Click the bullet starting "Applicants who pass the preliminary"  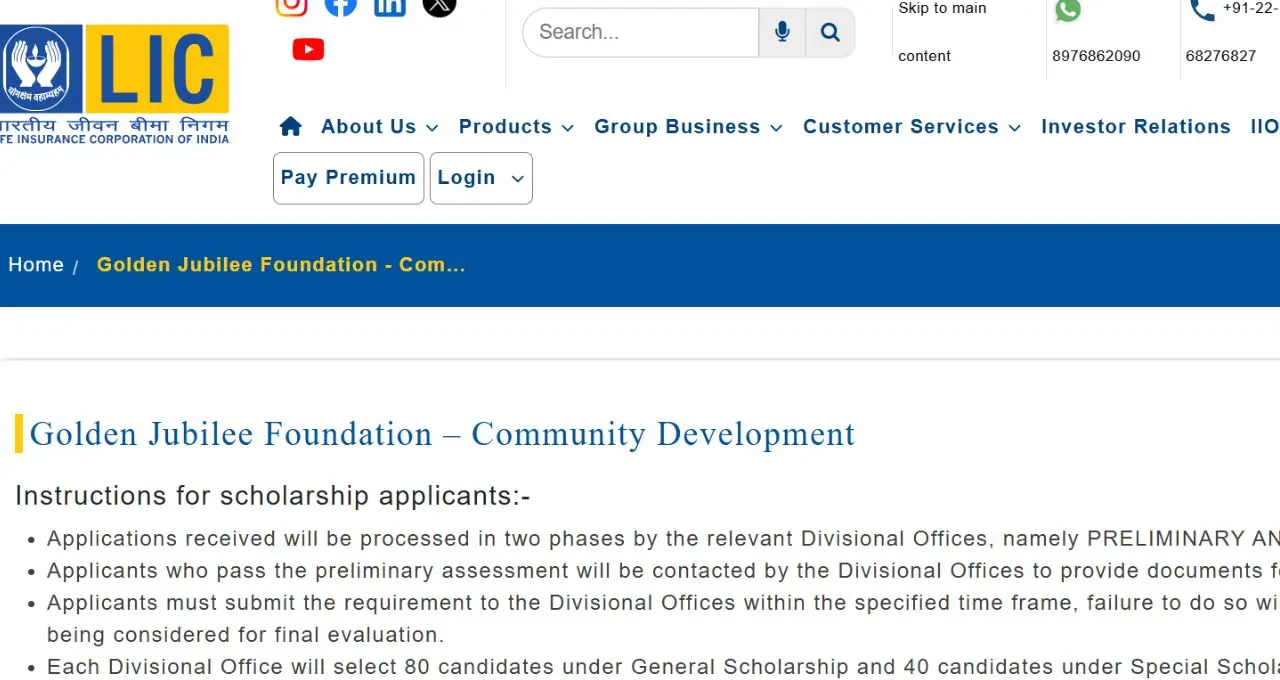click(x=663, y=571)
